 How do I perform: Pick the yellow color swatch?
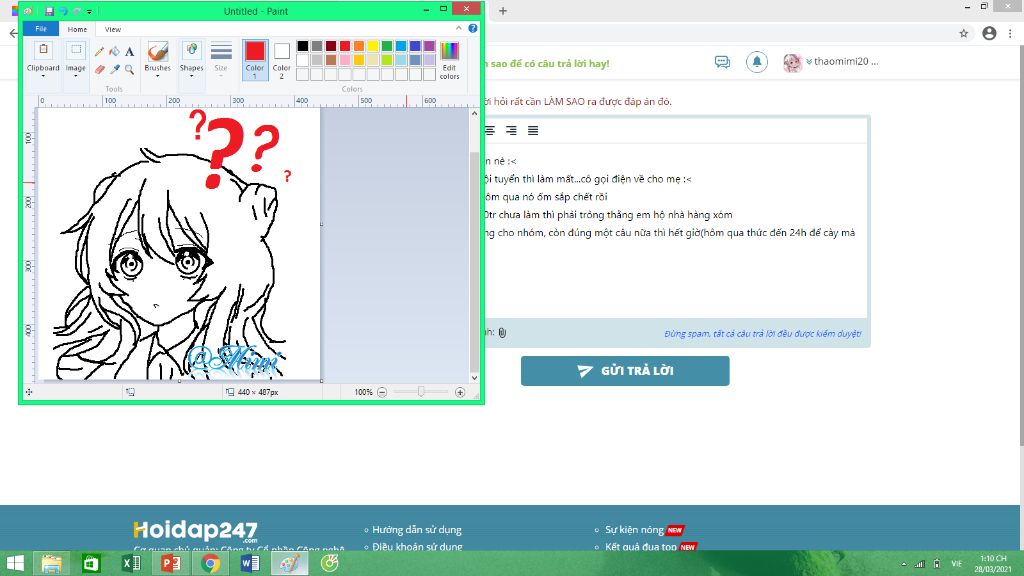pyautogui.click(x=373, y=46)
